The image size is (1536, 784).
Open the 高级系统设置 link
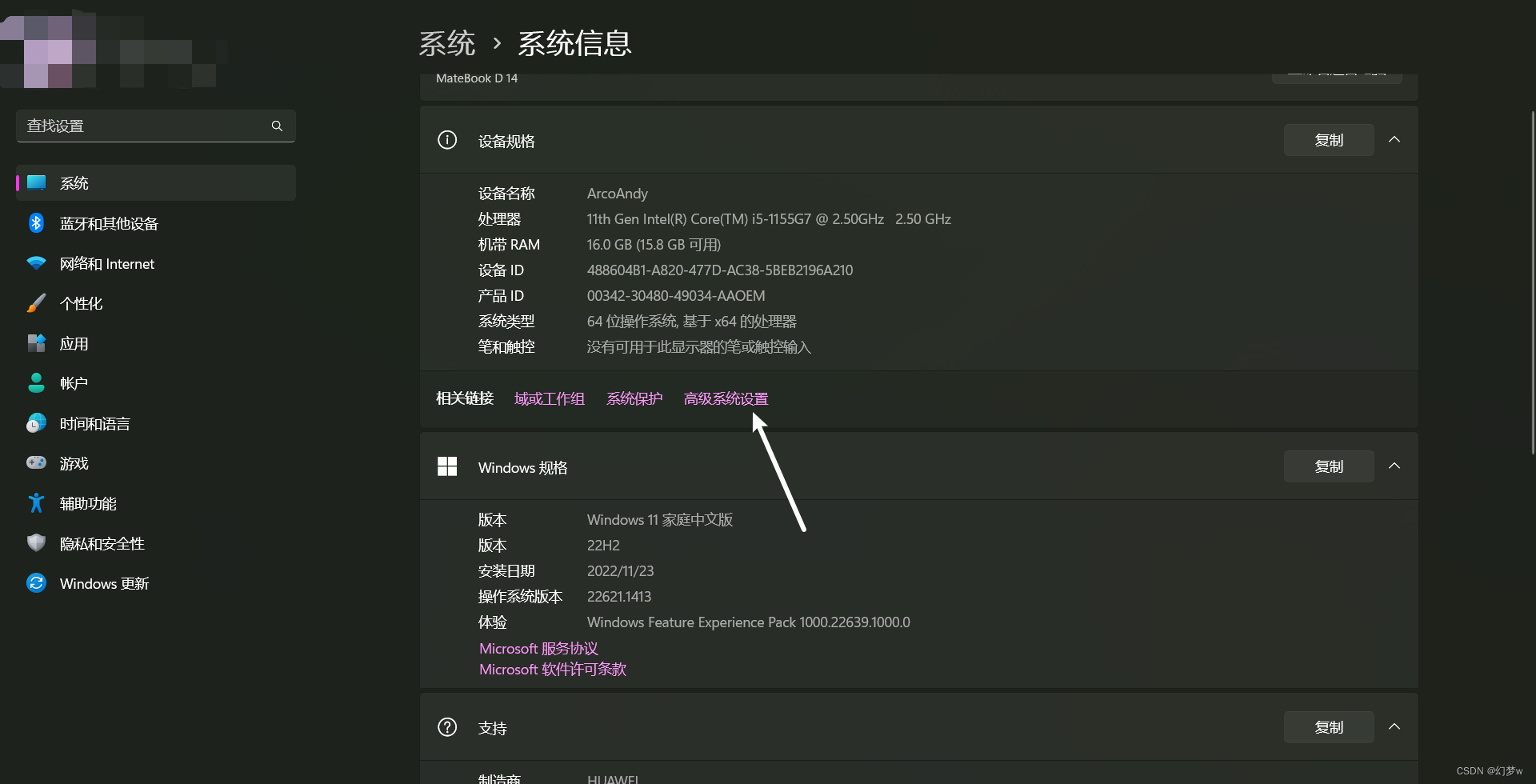(x=726, y=398)
